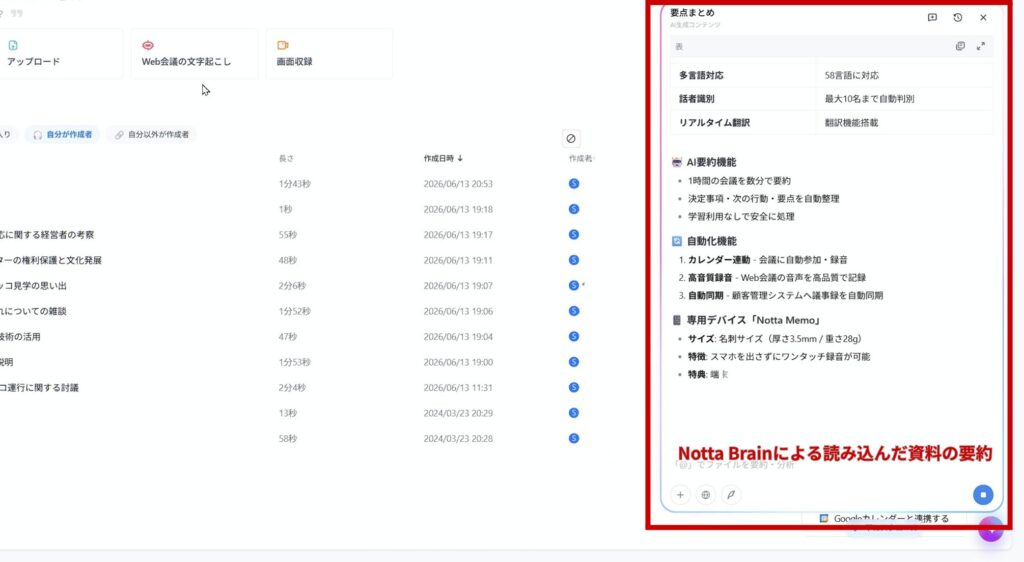The image size is (1024, 562).
Task: Open record ending についての雑談
Action: (x=33, y=311)
